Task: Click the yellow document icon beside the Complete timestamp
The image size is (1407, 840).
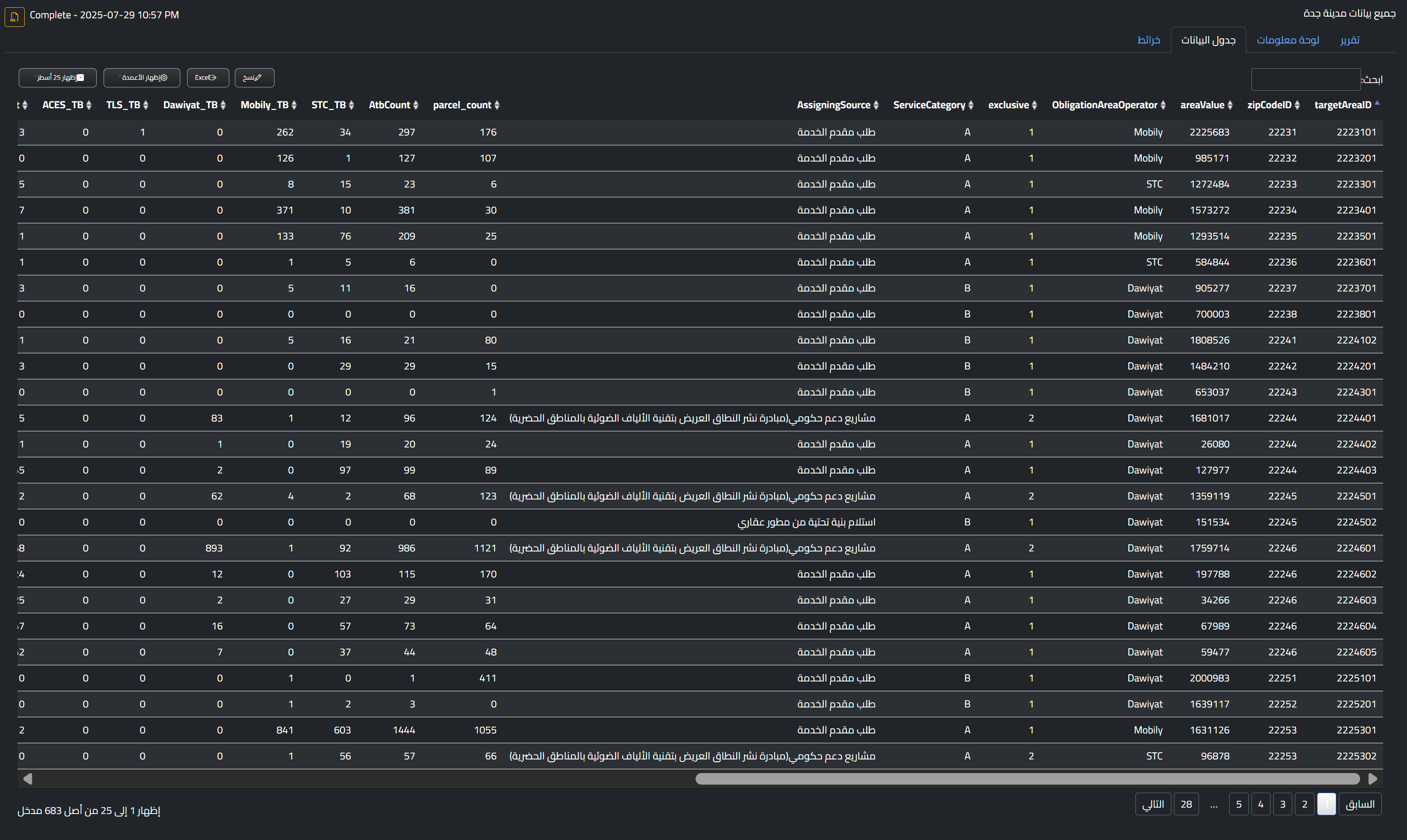Action: (x=14, y=17)
